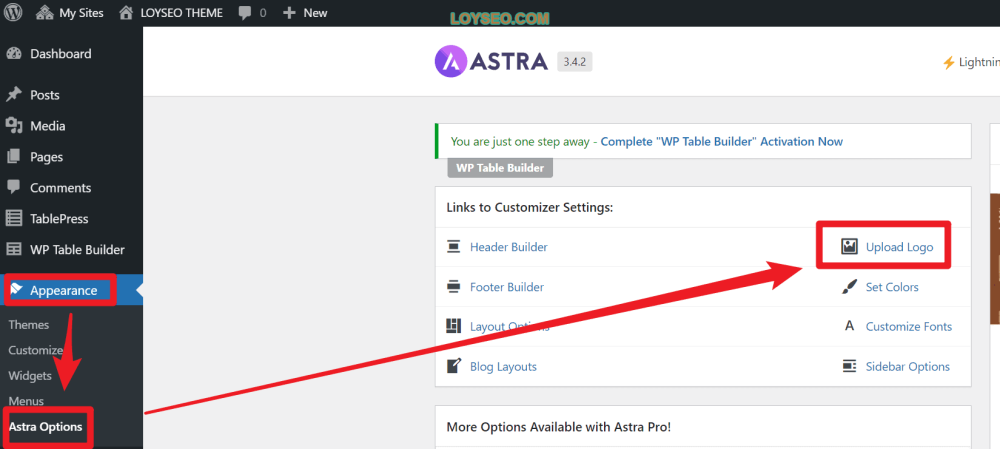The width and height of the screenshot is (1000, 449).
Task: Open Layout Options link
Action: coord(510,327)
